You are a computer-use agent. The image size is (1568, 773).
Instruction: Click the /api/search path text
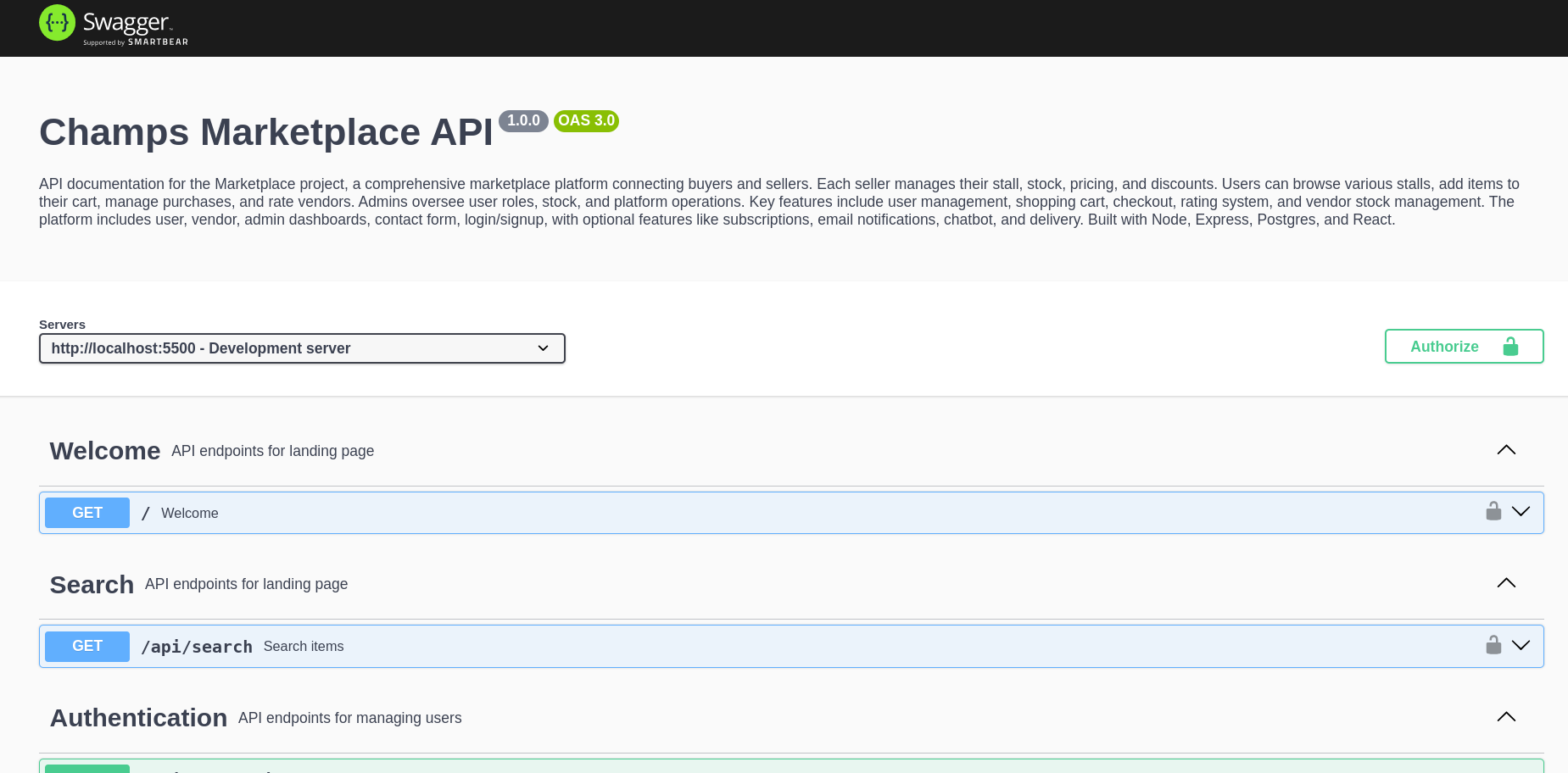coord(197,647)
